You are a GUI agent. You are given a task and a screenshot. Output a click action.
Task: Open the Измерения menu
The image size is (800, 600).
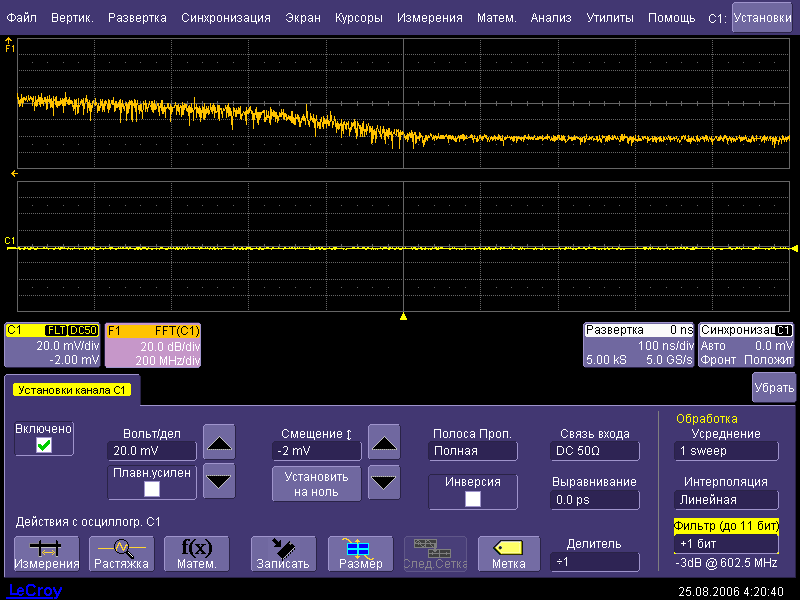pos(430,18)
